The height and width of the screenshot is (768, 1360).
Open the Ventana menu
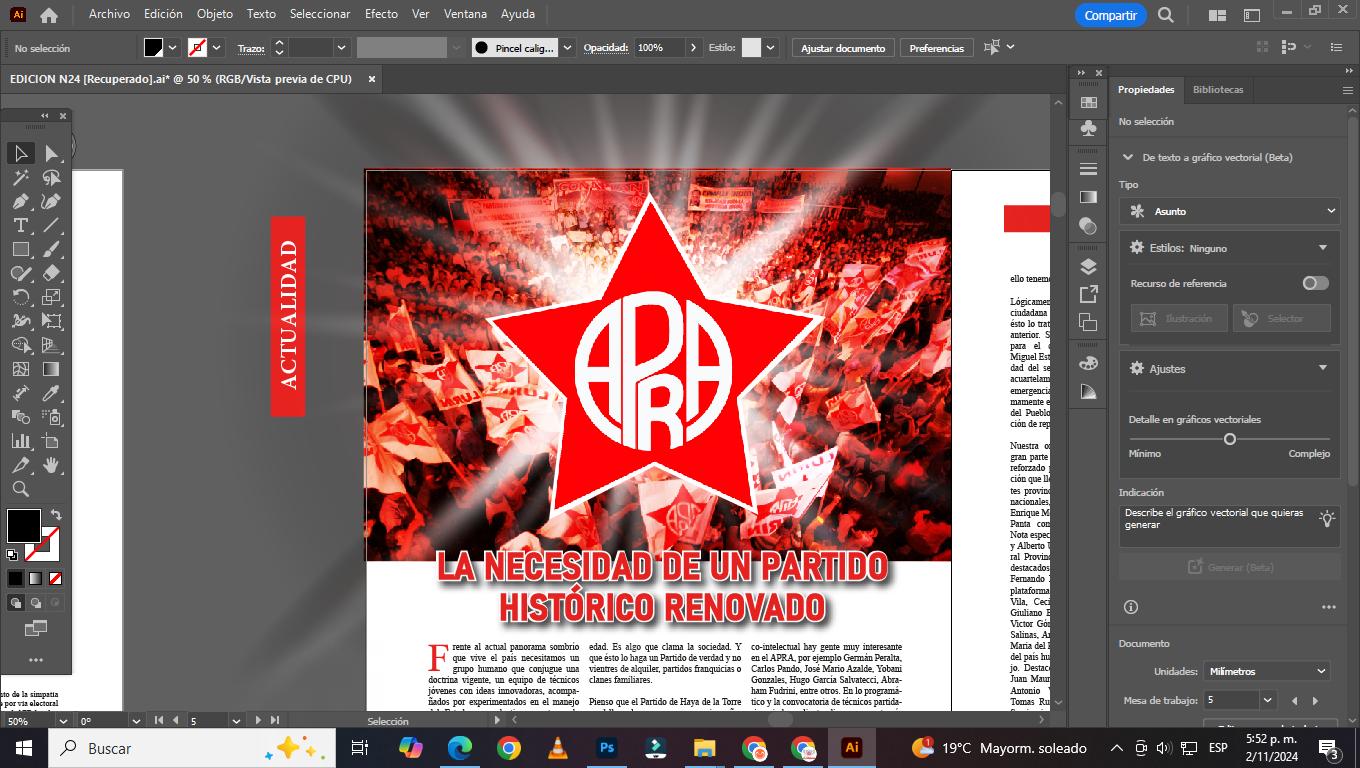[x=465, y=14]
